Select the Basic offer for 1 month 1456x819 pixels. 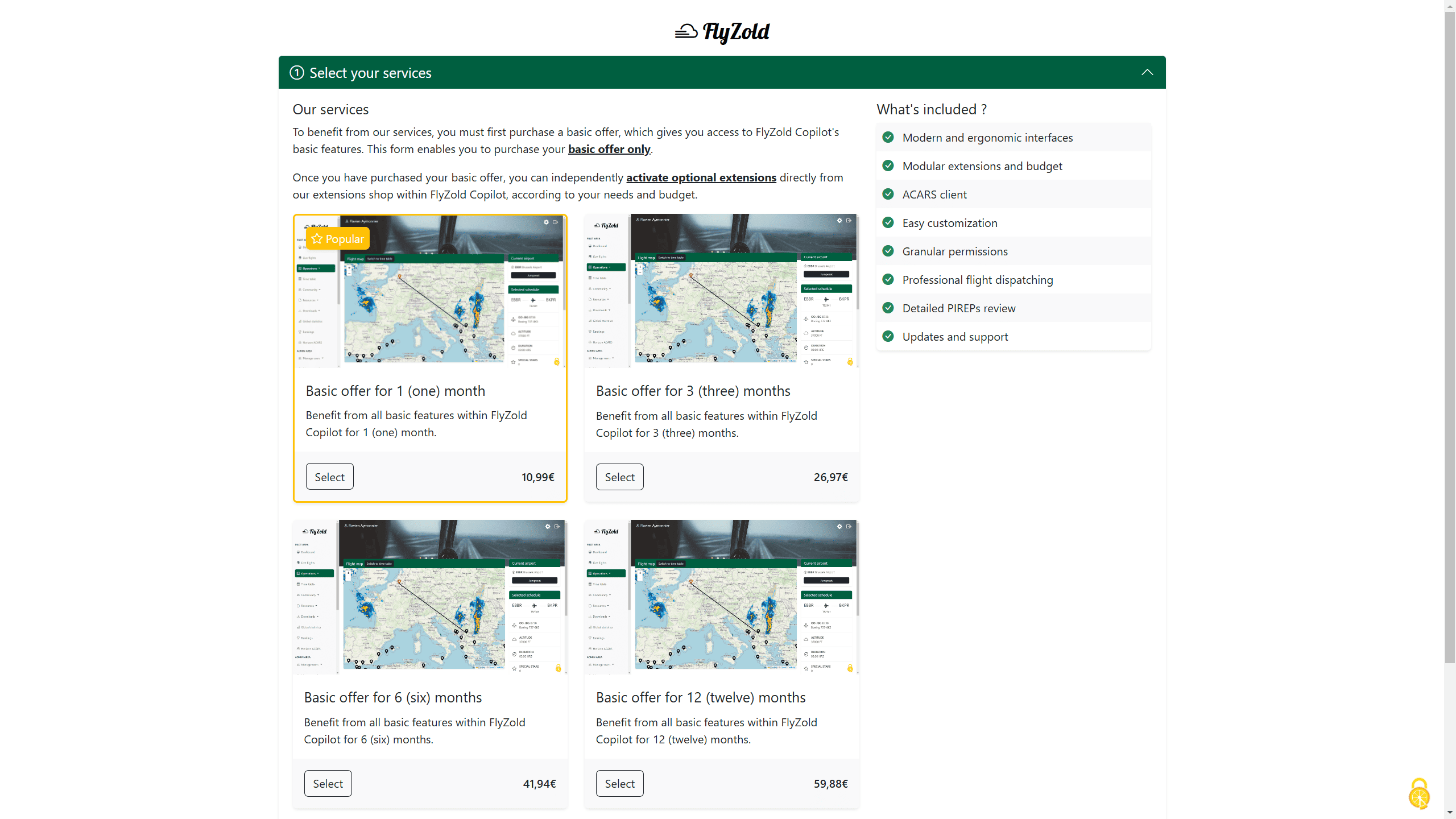coord(330,476)
